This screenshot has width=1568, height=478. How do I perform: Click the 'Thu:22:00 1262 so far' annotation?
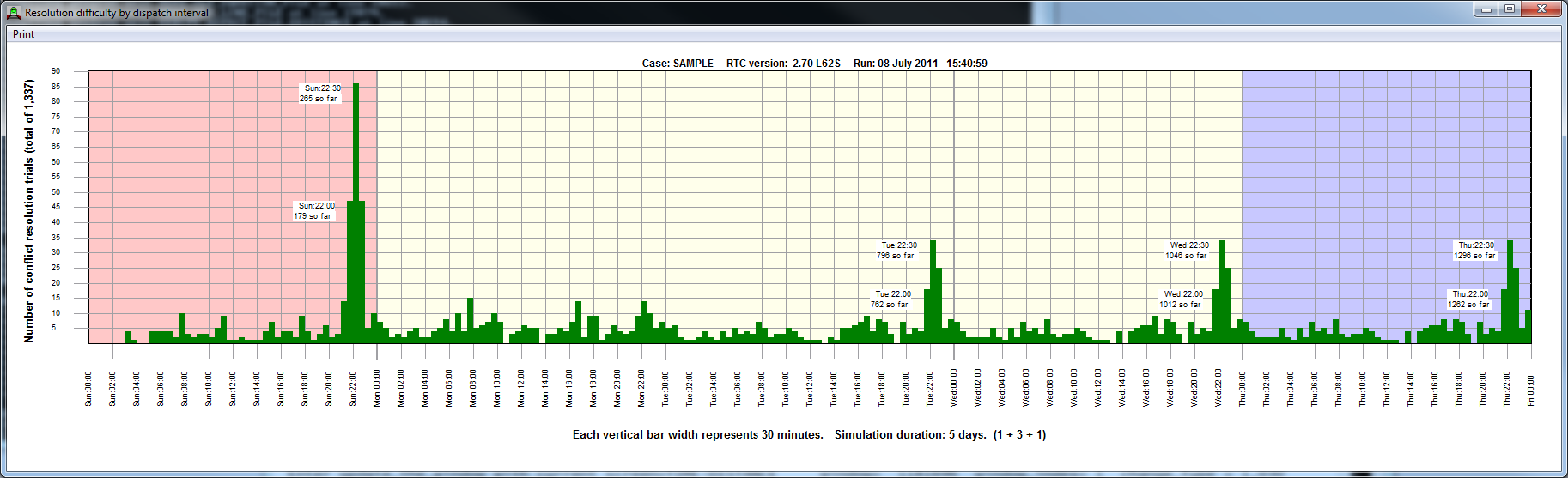(1468, 300)
